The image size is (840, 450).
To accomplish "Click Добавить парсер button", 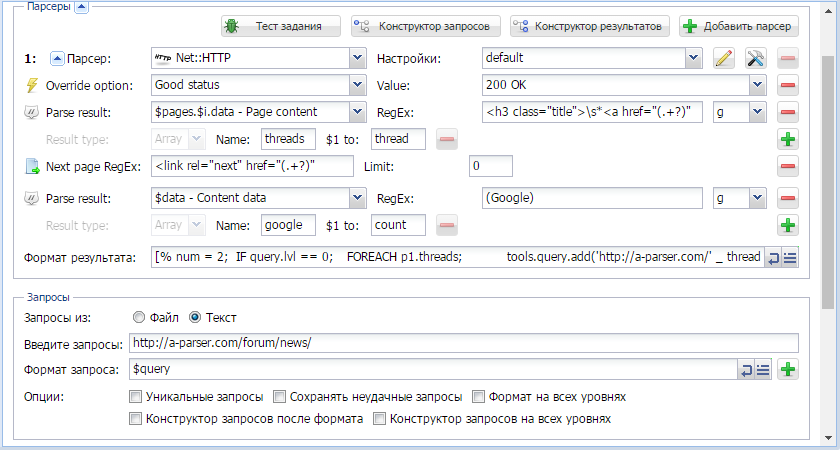I will tap(739, 26).
